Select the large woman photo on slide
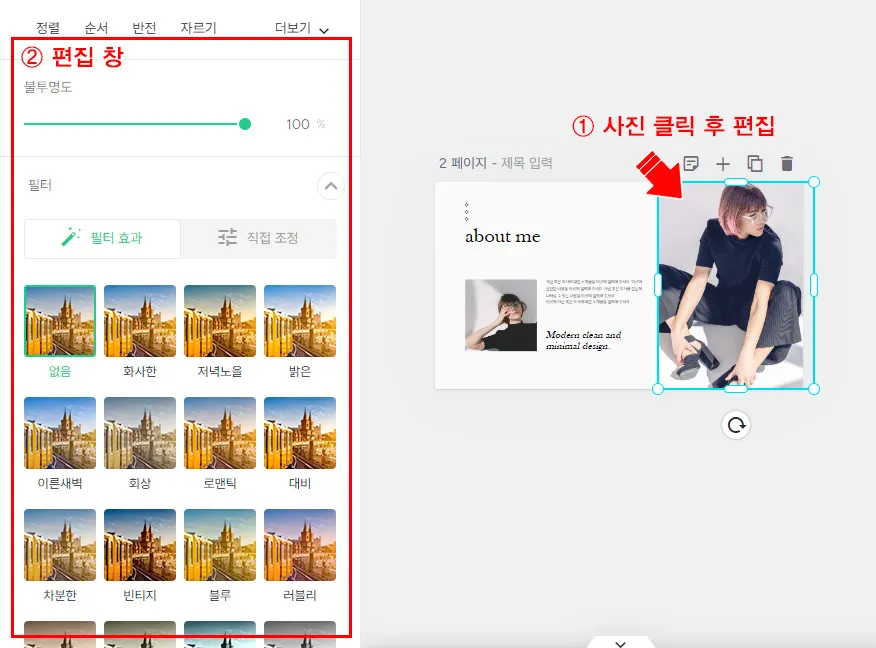Screen dimensions: 876x648 point(736,285)
